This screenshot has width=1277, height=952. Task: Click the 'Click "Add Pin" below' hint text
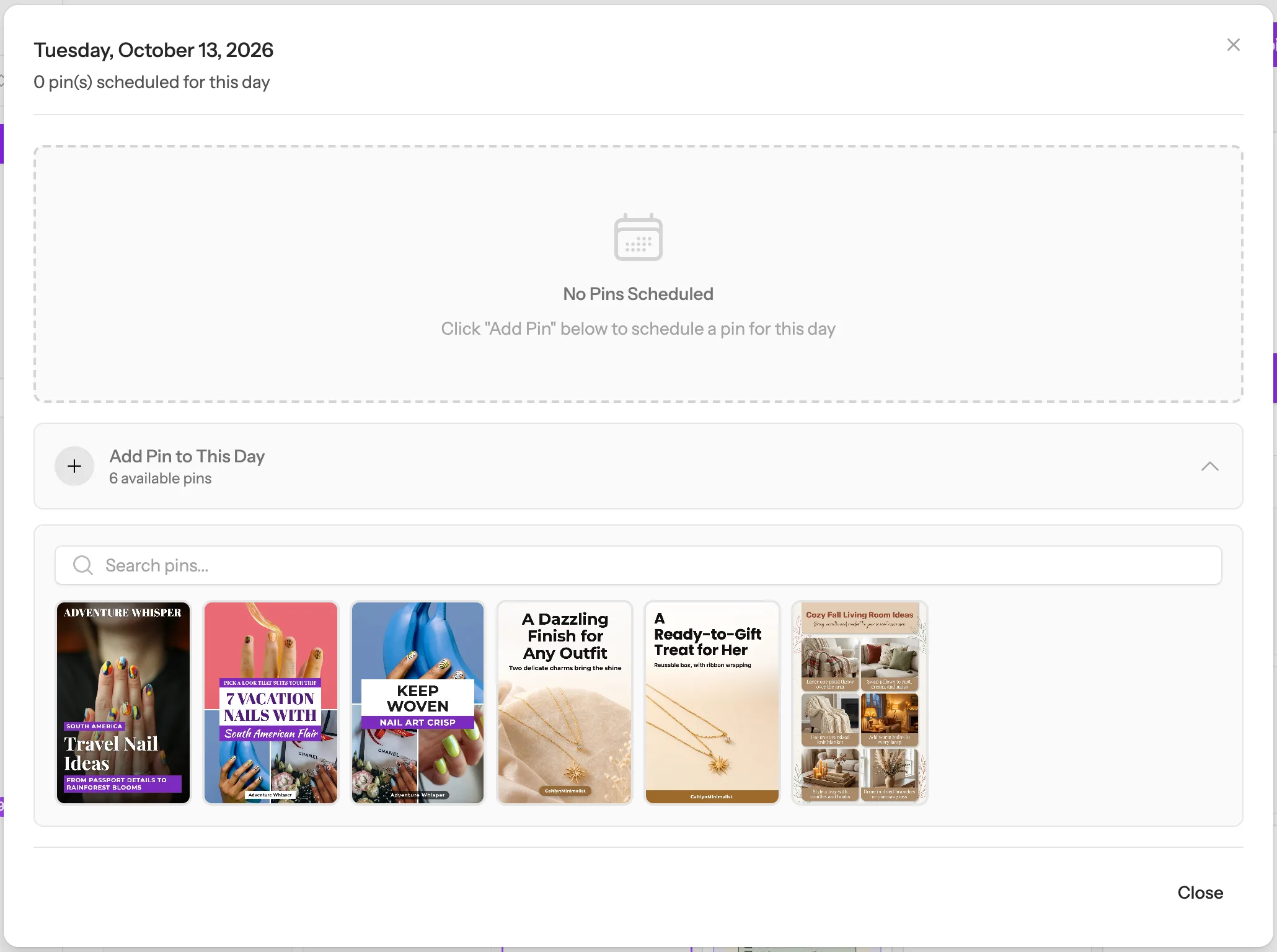[638, 328]
